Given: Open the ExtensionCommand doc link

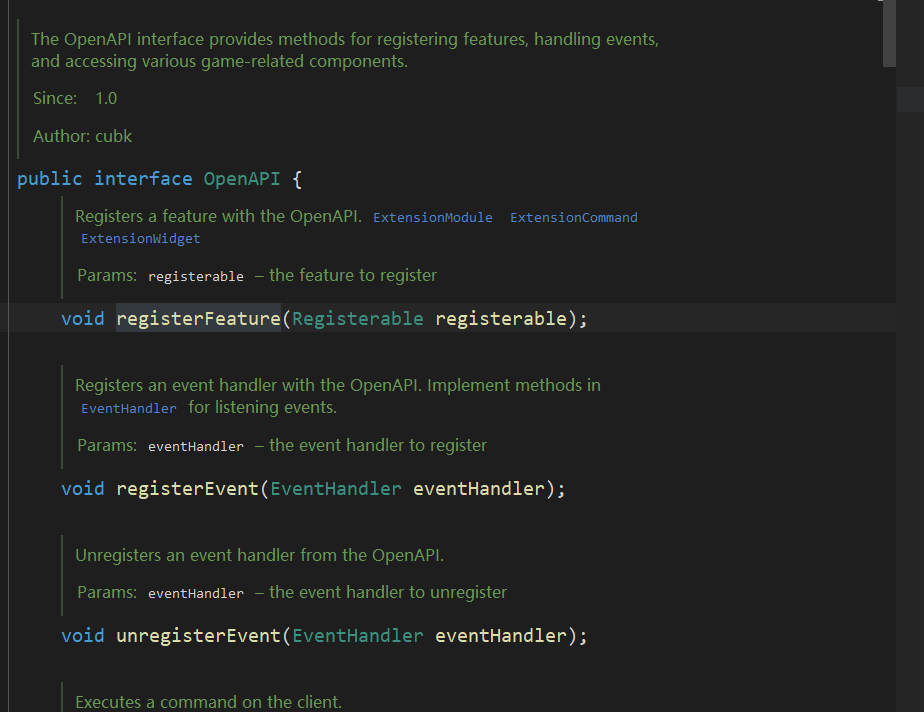Looking at the screenshot, I should (573, 217).
